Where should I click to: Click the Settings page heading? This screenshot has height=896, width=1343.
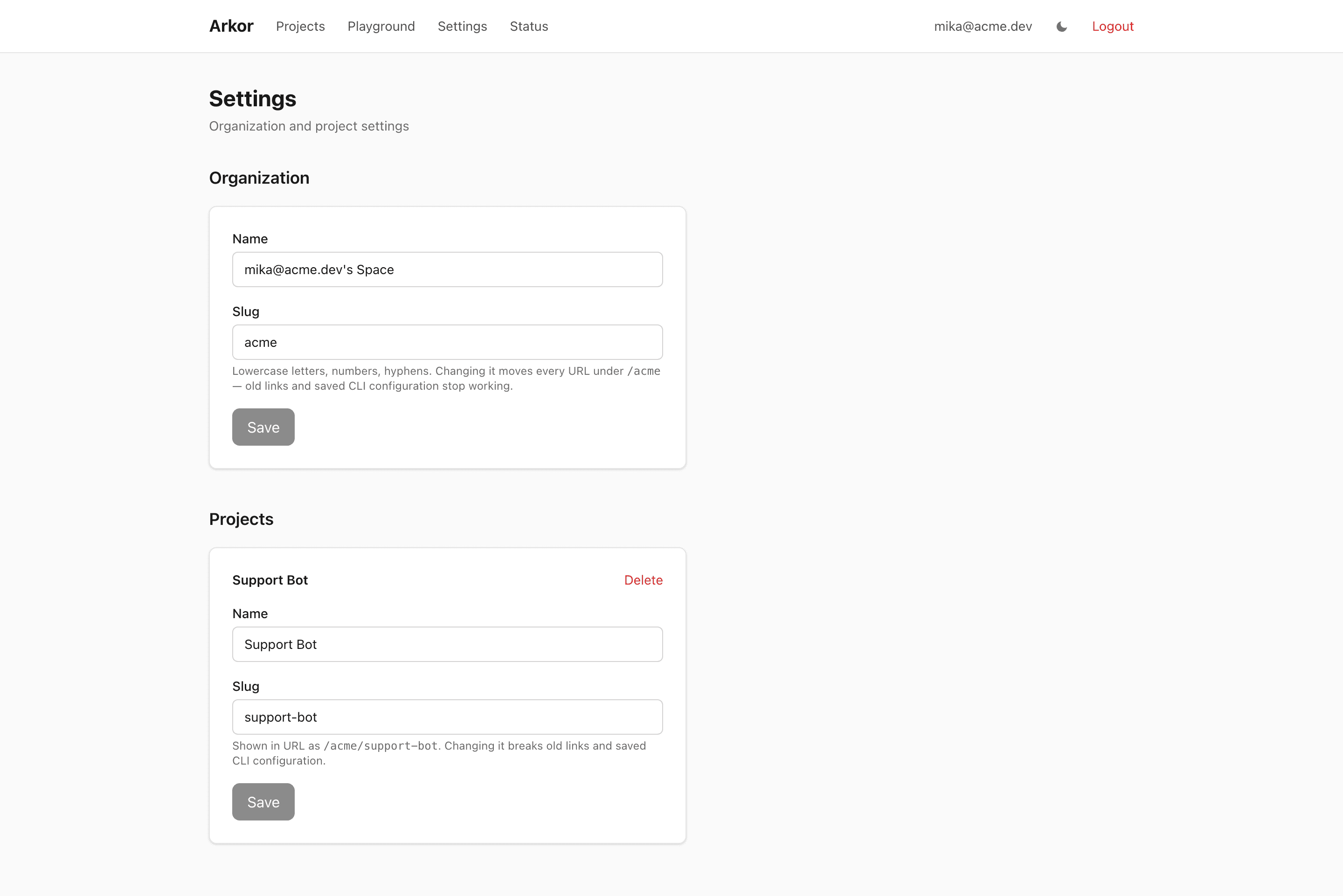pyautogui.click(x=253, y=99)
